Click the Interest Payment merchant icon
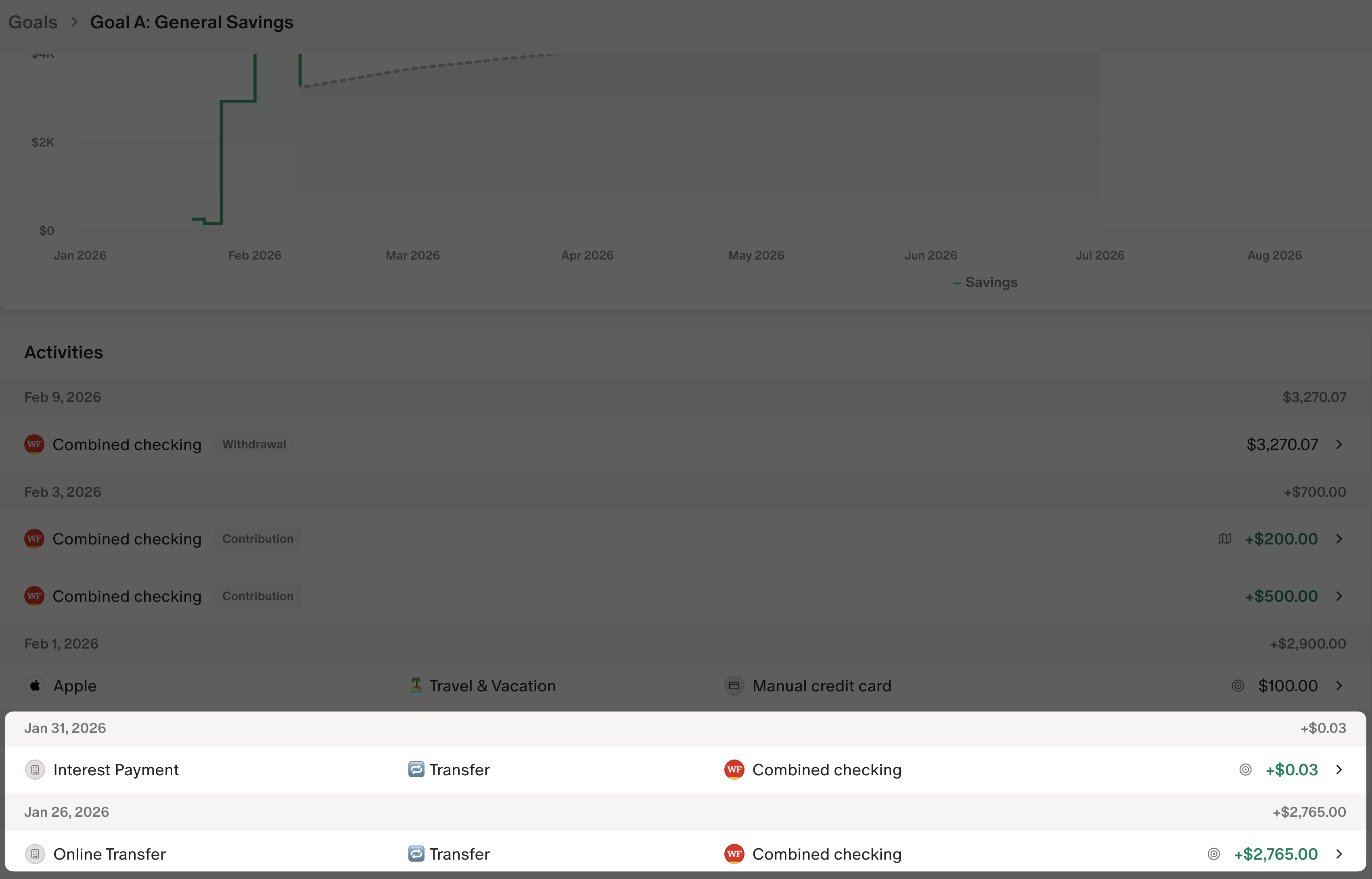This screenshot has height=879, width=1372. 35,769
